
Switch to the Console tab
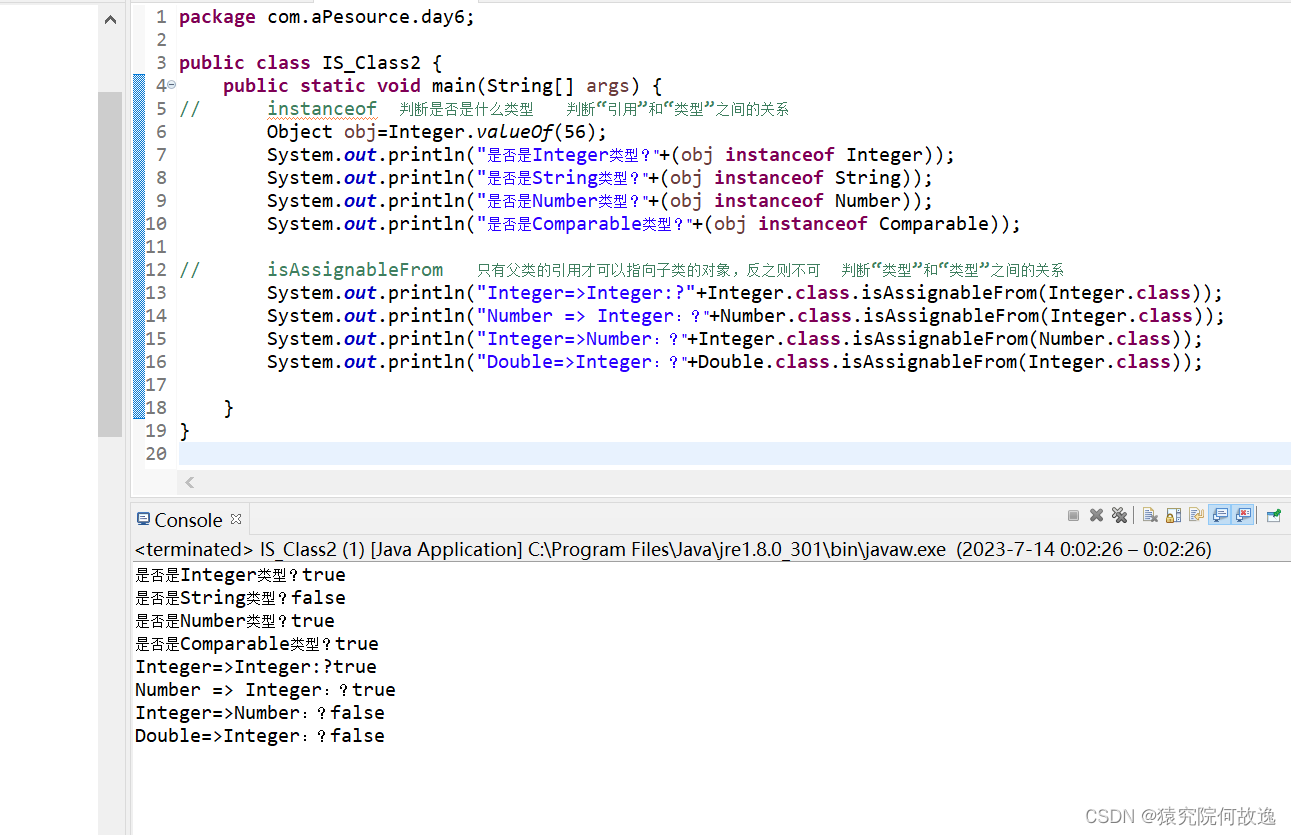(x=190, y=519)
